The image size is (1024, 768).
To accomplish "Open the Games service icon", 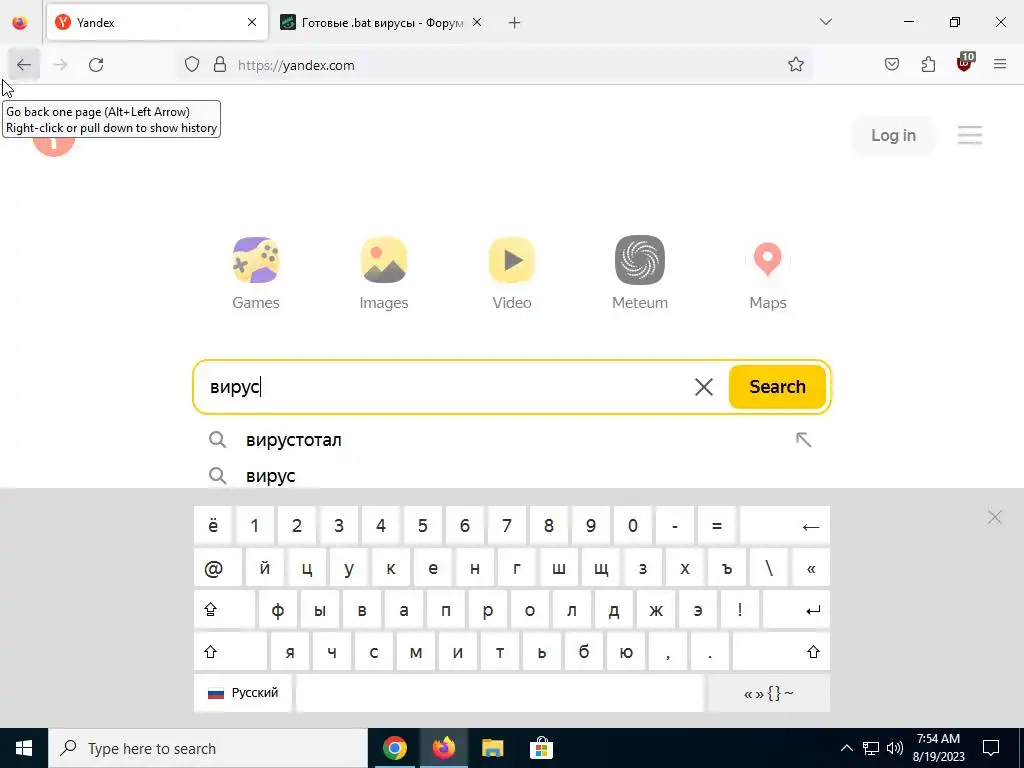I will coord(256,274).
